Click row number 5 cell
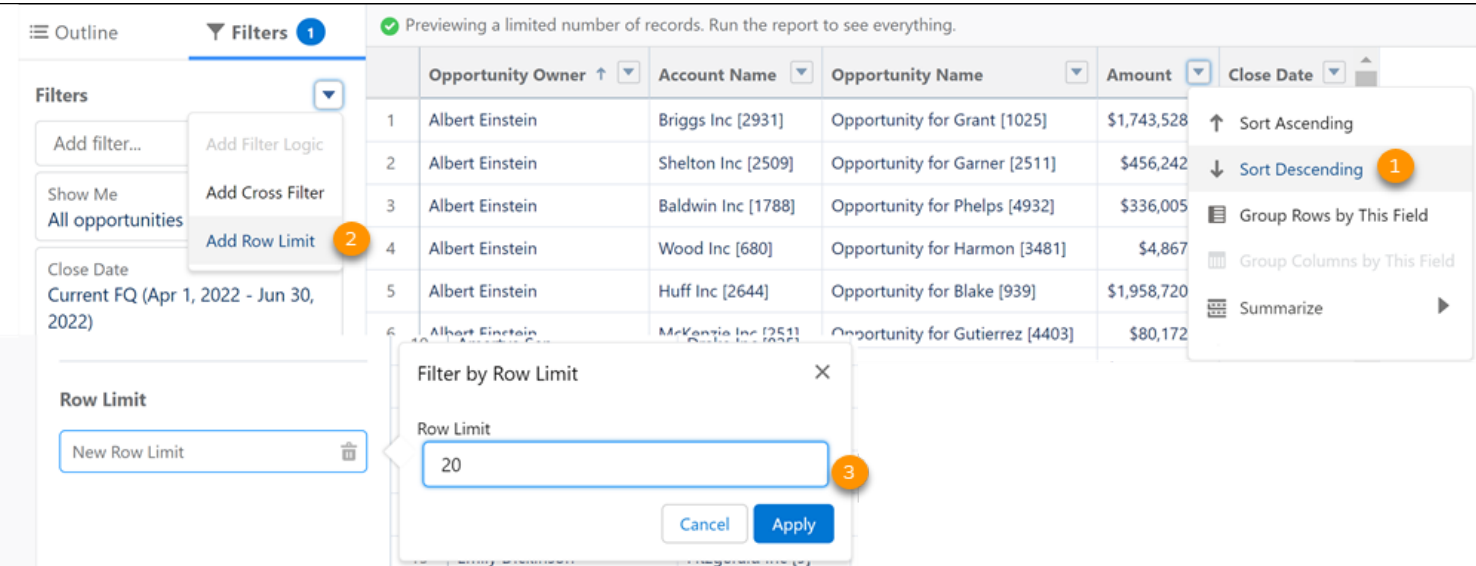The width and height of the screenshot is (1476, 566). [x=391, y=291]
